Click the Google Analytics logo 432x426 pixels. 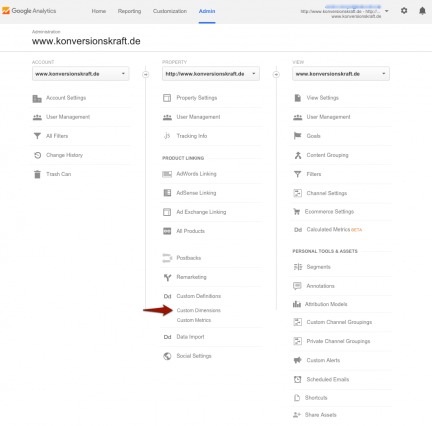tap(29, 11)
